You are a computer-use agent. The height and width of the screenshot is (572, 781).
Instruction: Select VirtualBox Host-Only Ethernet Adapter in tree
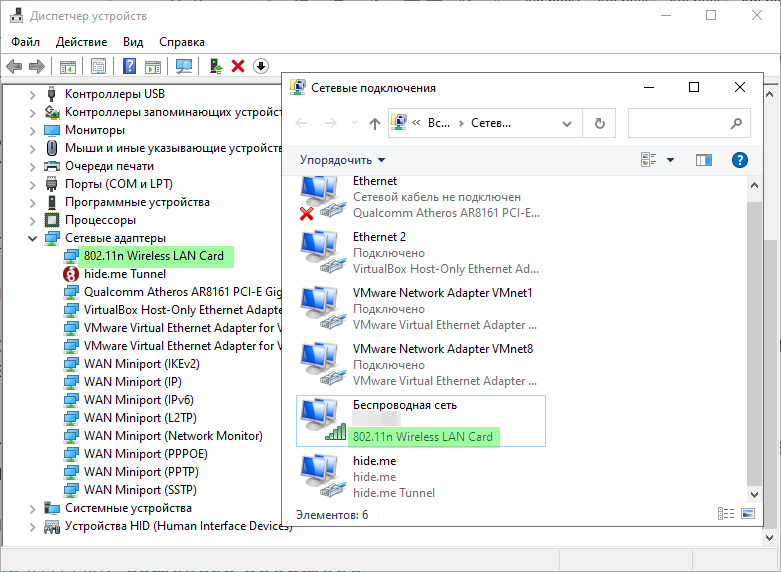(x=183, y=310)
